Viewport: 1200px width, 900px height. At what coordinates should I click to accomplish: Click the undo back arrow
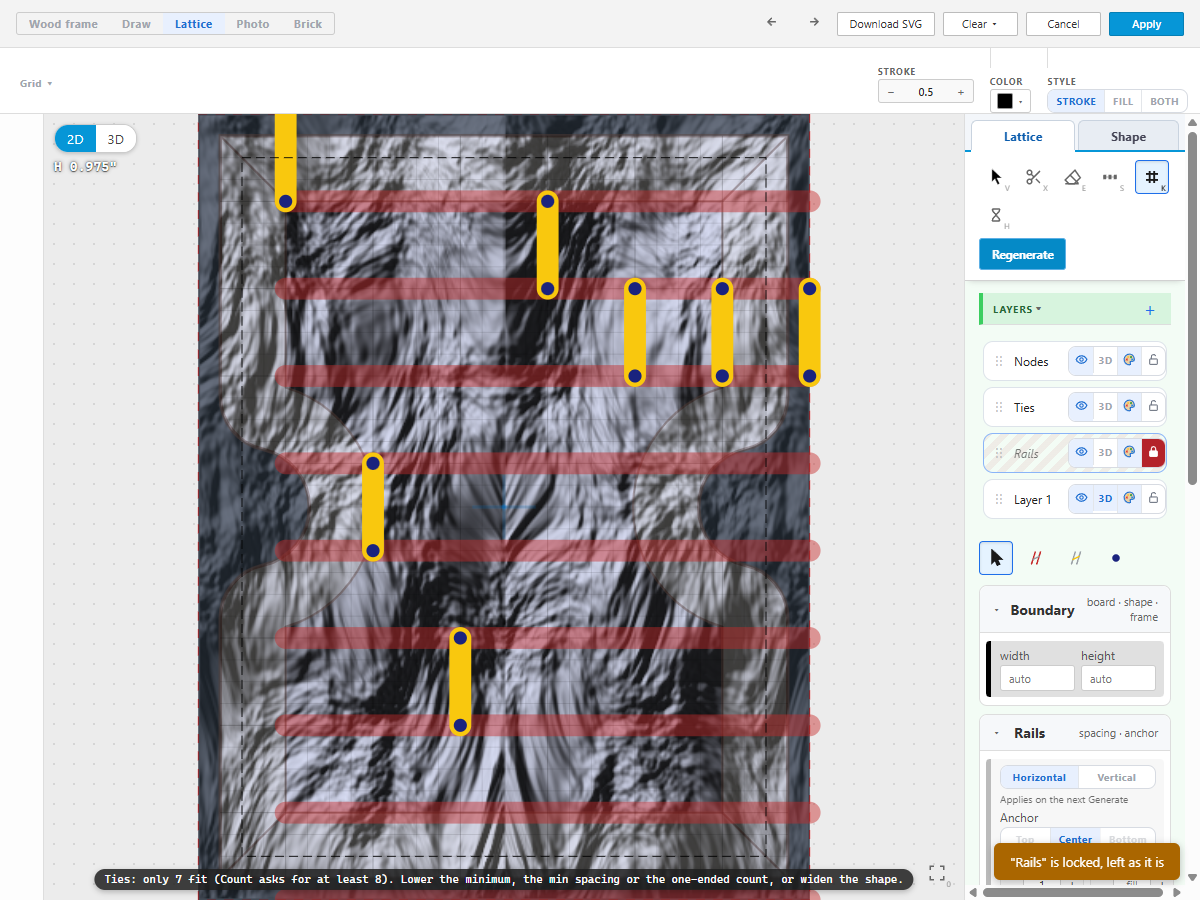(771, 23)
